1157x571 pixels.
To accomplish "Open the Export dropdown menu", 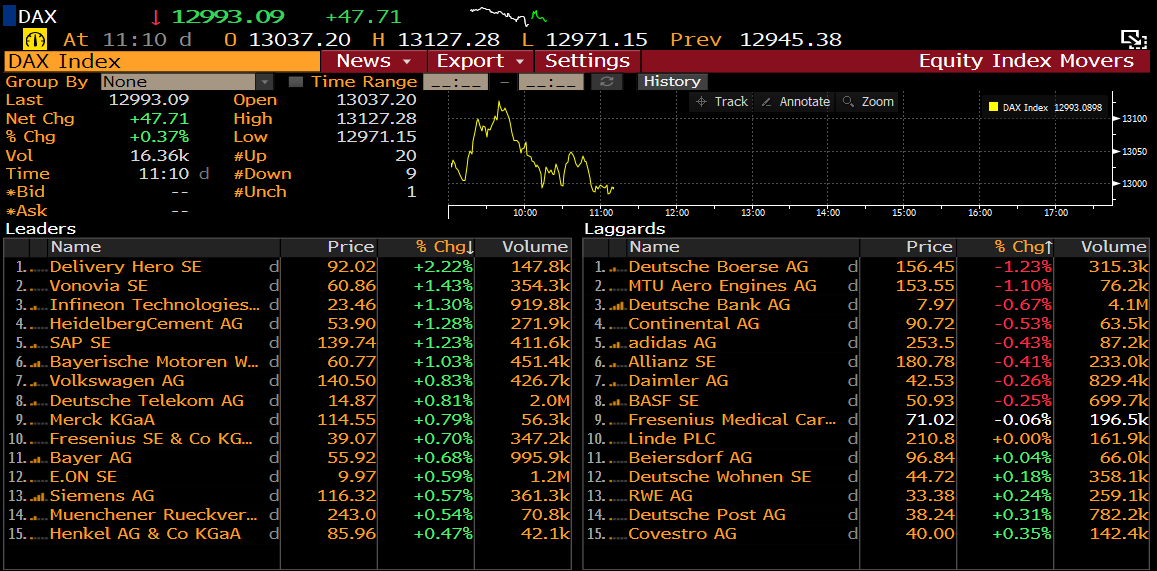I will pos(480,61).
